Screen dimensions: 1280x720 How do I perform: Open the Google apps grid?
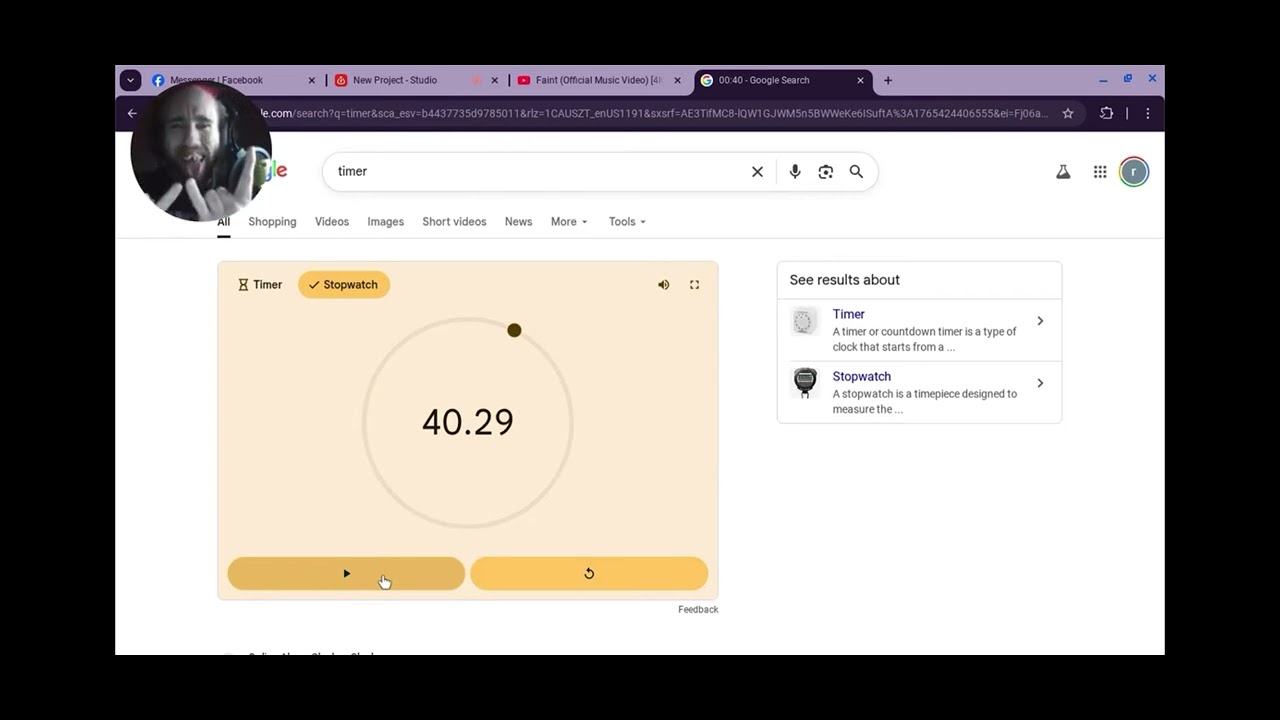click(1100, 172)
